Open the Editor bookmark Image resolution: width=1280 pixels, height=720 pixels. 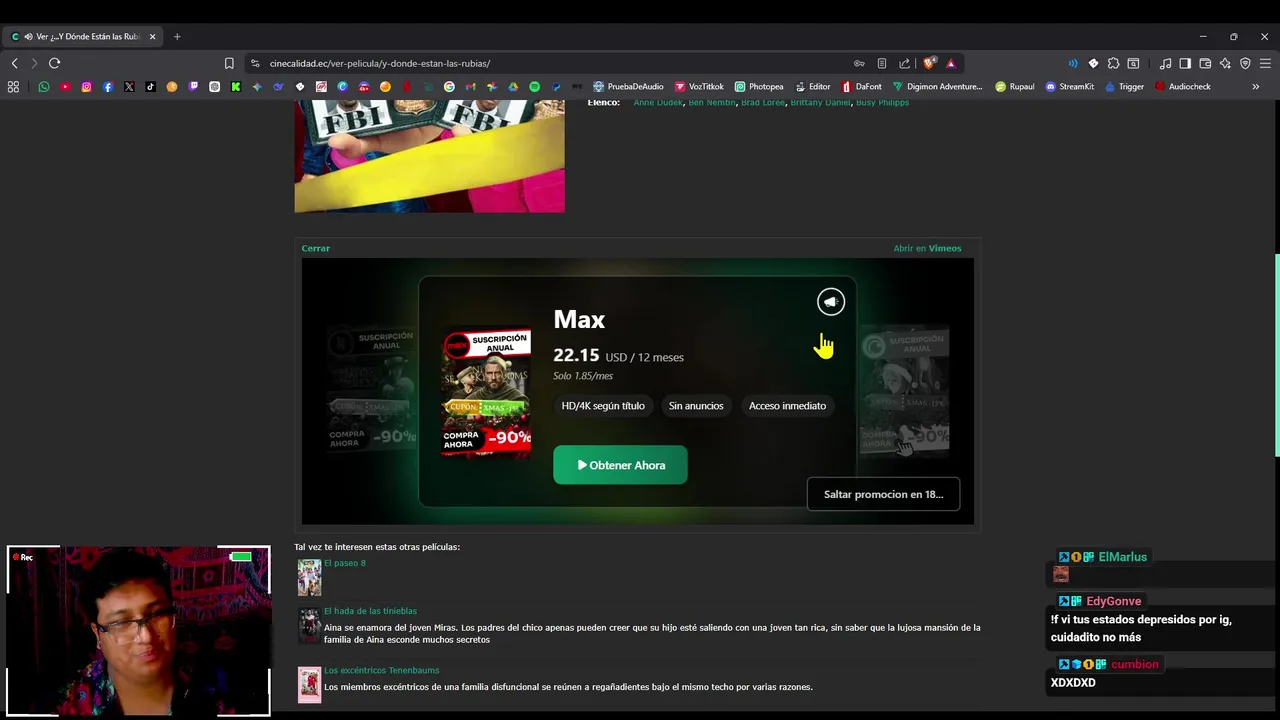pyautogui.click(x=813, y=87)
